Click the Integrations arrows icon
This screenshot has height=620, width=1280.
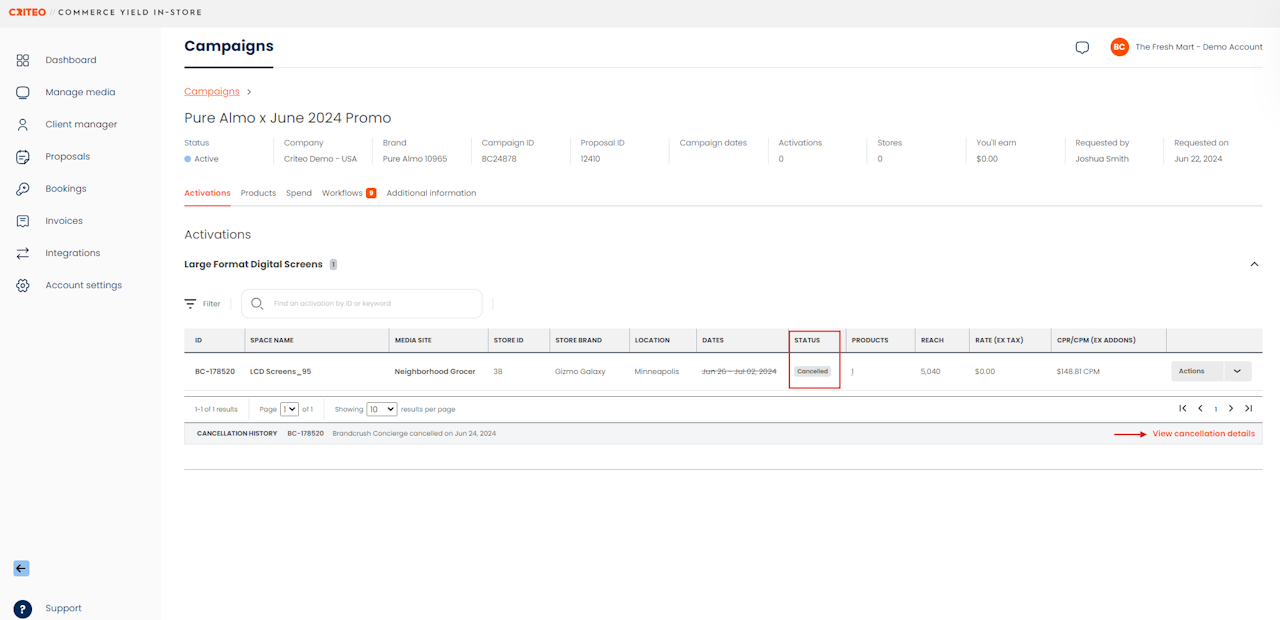[x=23, y=253]
